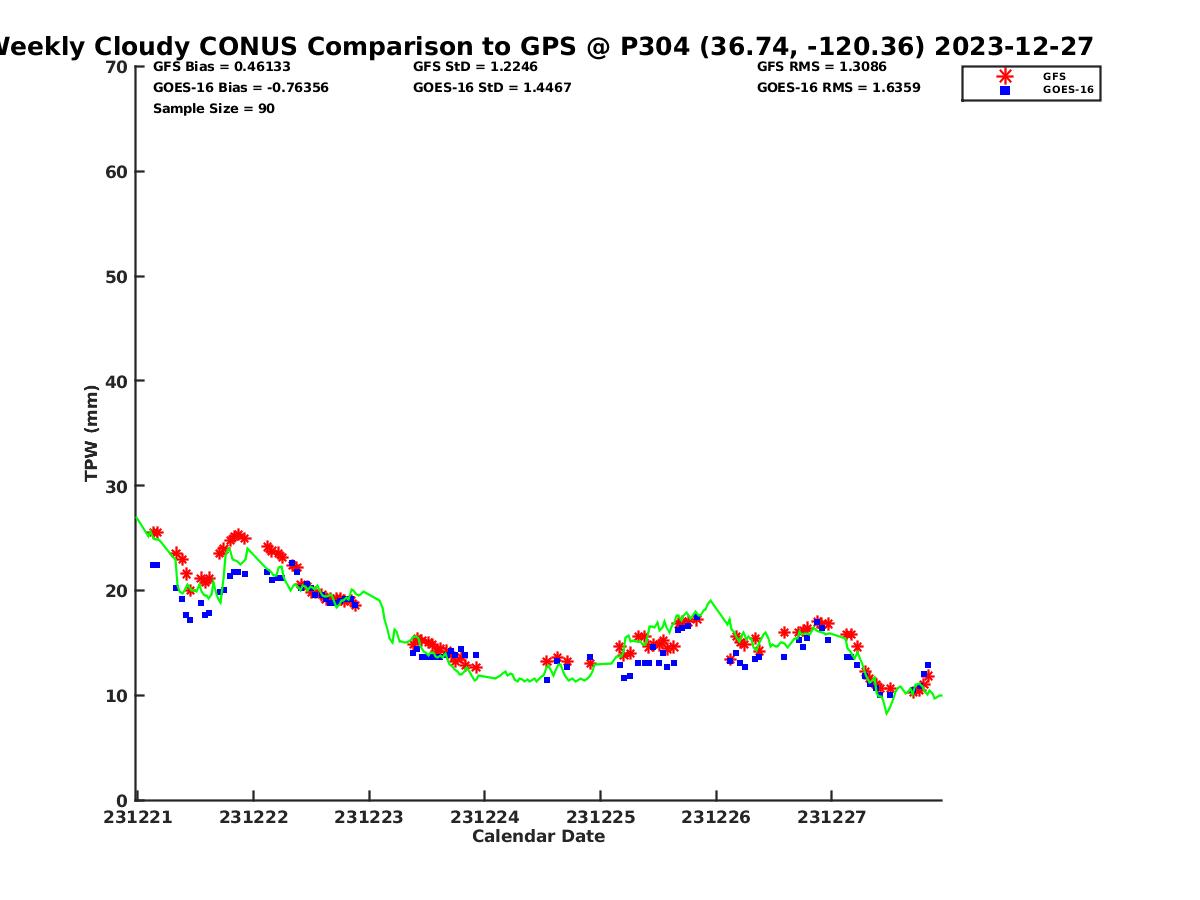Click the GOES-16 Bias = -0.76356 text

(x=241, y=88)
